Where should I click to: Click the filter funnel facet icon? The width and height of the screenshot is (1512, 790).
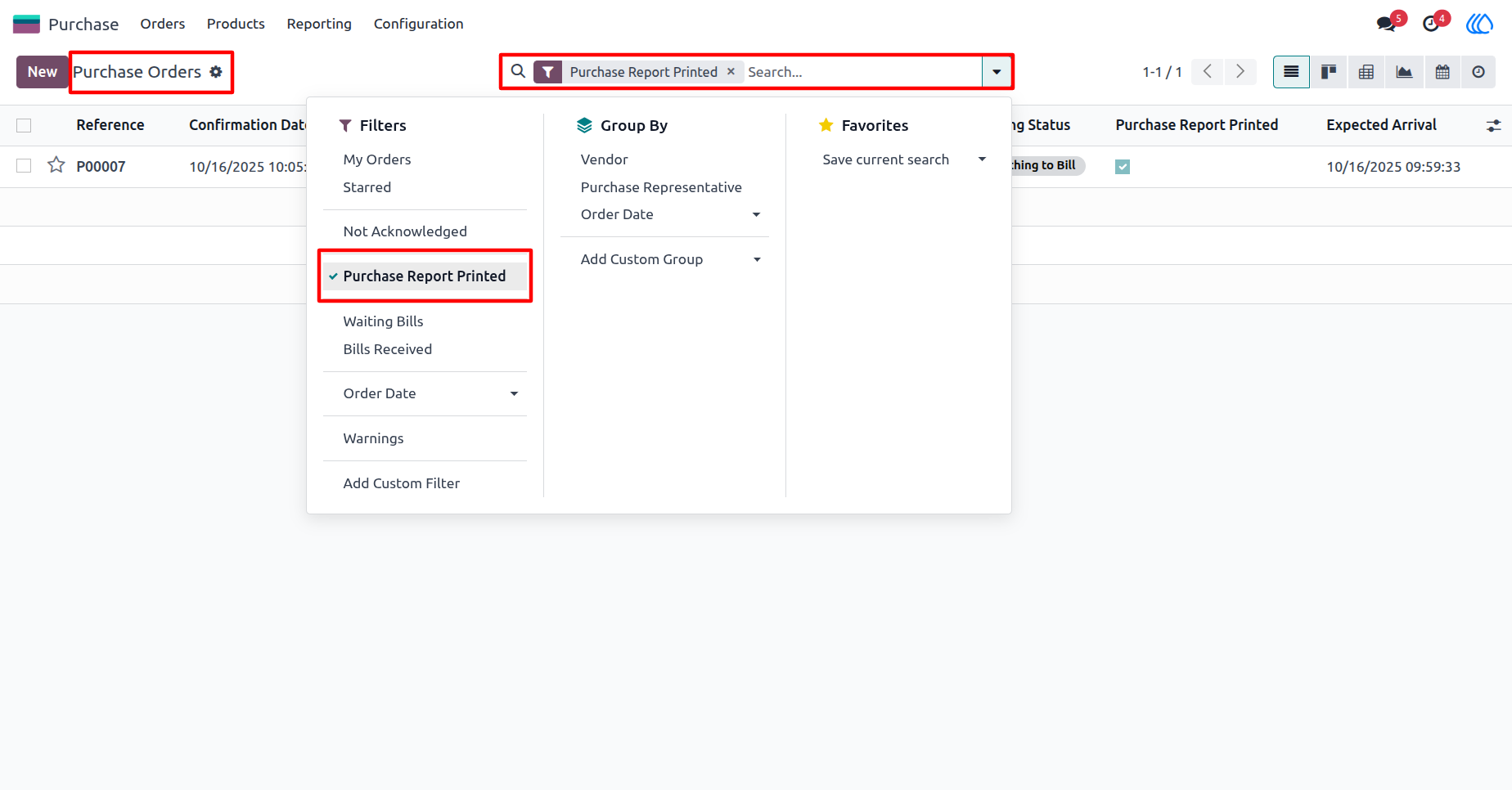click(x=547, y=72)
